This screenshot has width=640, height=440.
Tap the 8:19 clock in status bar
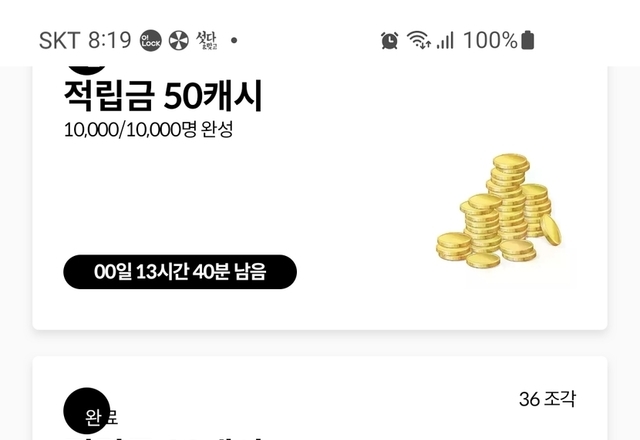click(x=109, y=40)
